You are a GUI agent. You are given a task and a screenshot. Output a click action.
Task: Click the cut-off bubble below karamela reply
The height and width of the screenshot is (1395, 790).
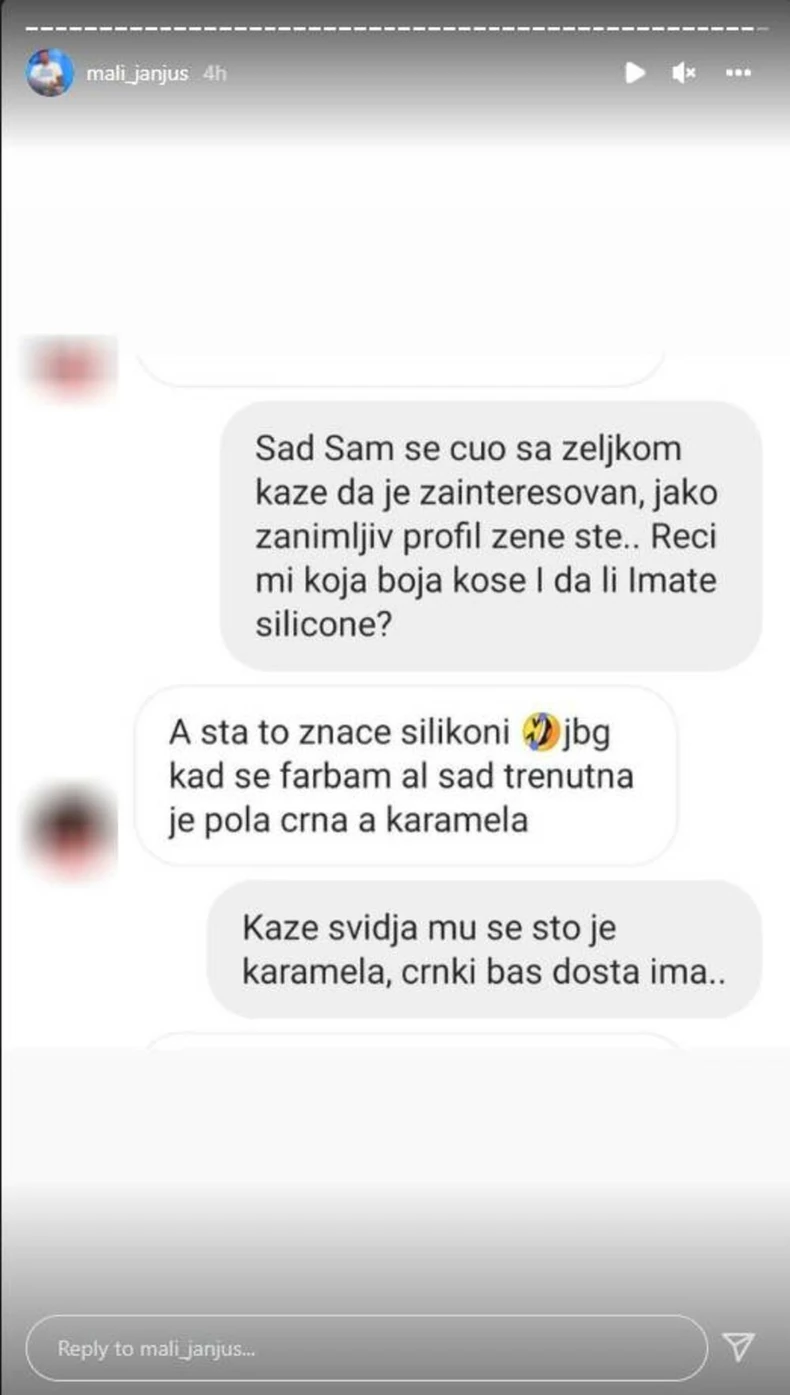pos(412,1040)
